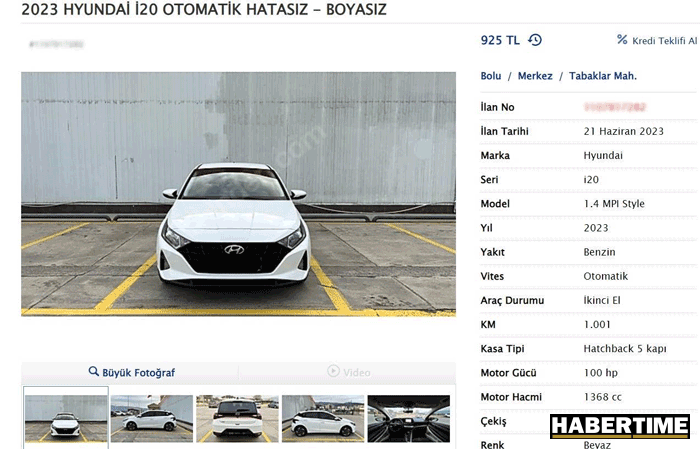Click the Yakıt value Benzin
Image resolution: width=700 pixels, height=449 pixels.
pyautogui.click(x=600, y=252)
